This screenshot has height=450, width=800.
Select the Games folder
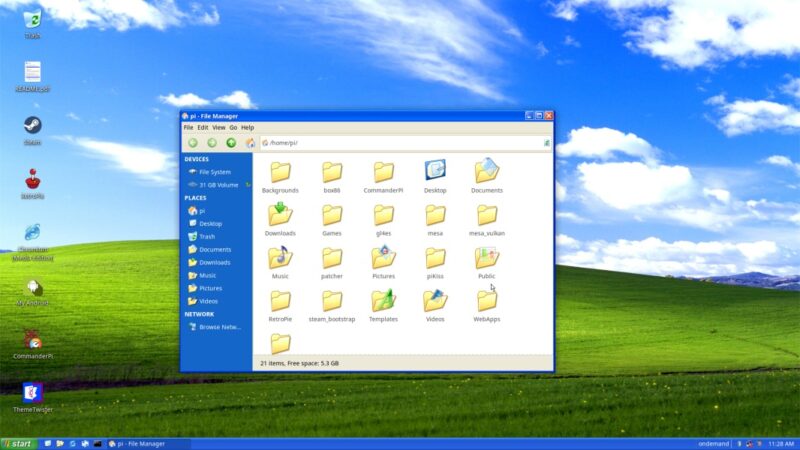(x=332, y=220)
